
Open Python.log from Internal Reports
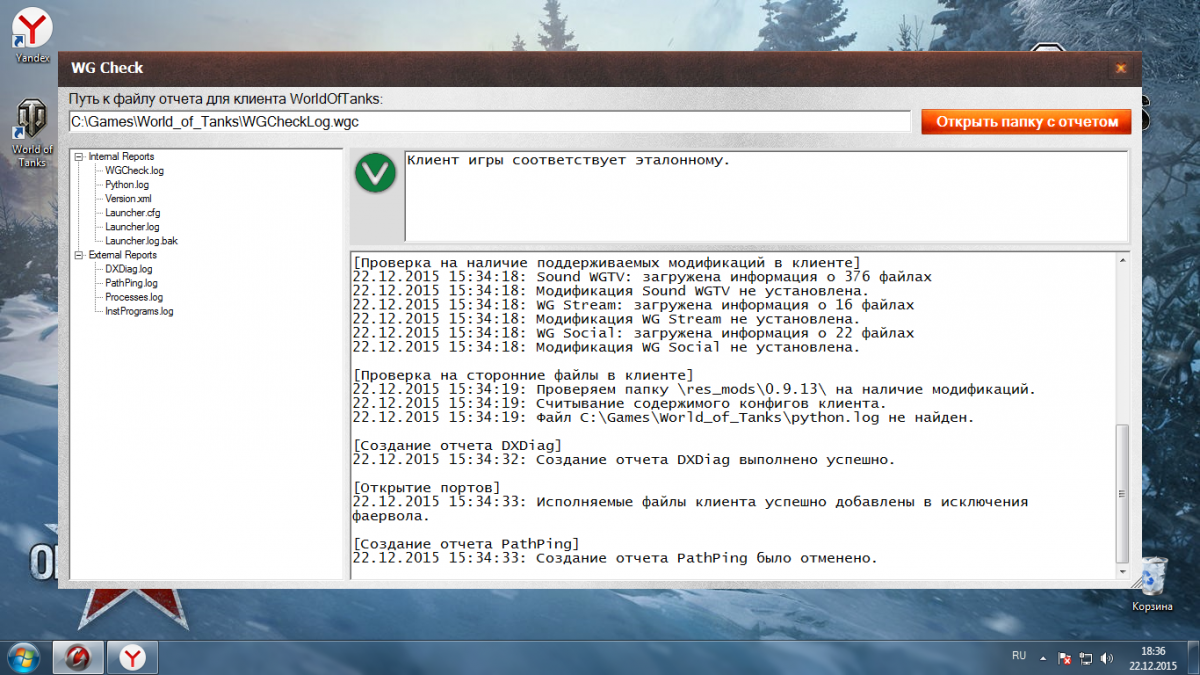[127, 185]
